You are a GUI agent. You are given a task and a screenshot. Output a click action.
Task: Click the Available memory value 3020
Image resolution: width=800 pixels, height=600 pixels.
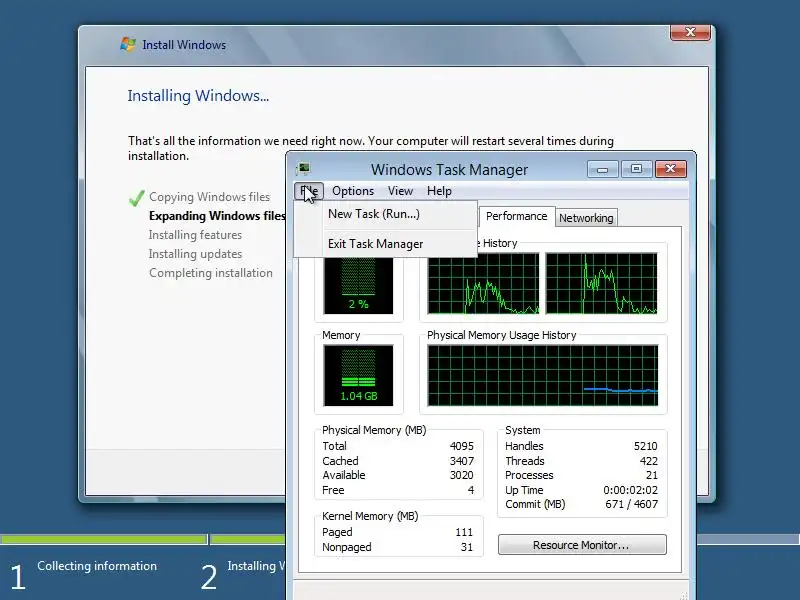pyautogui.click(x=461, y=476)
